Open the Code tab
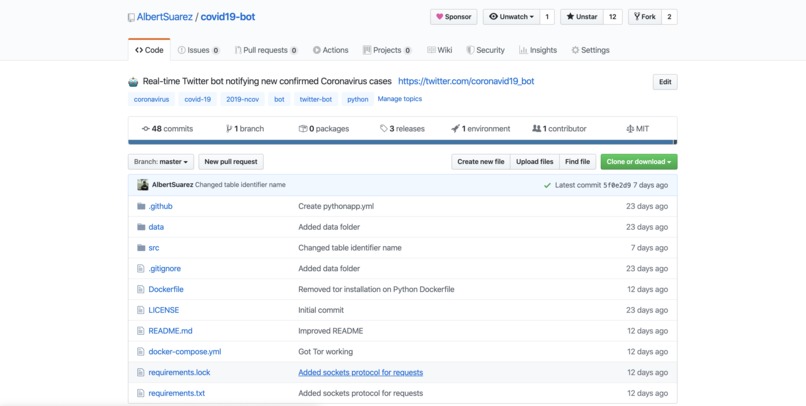Image resolution: width=806 pixels, height=406 pixels. [x=149, y=50]
